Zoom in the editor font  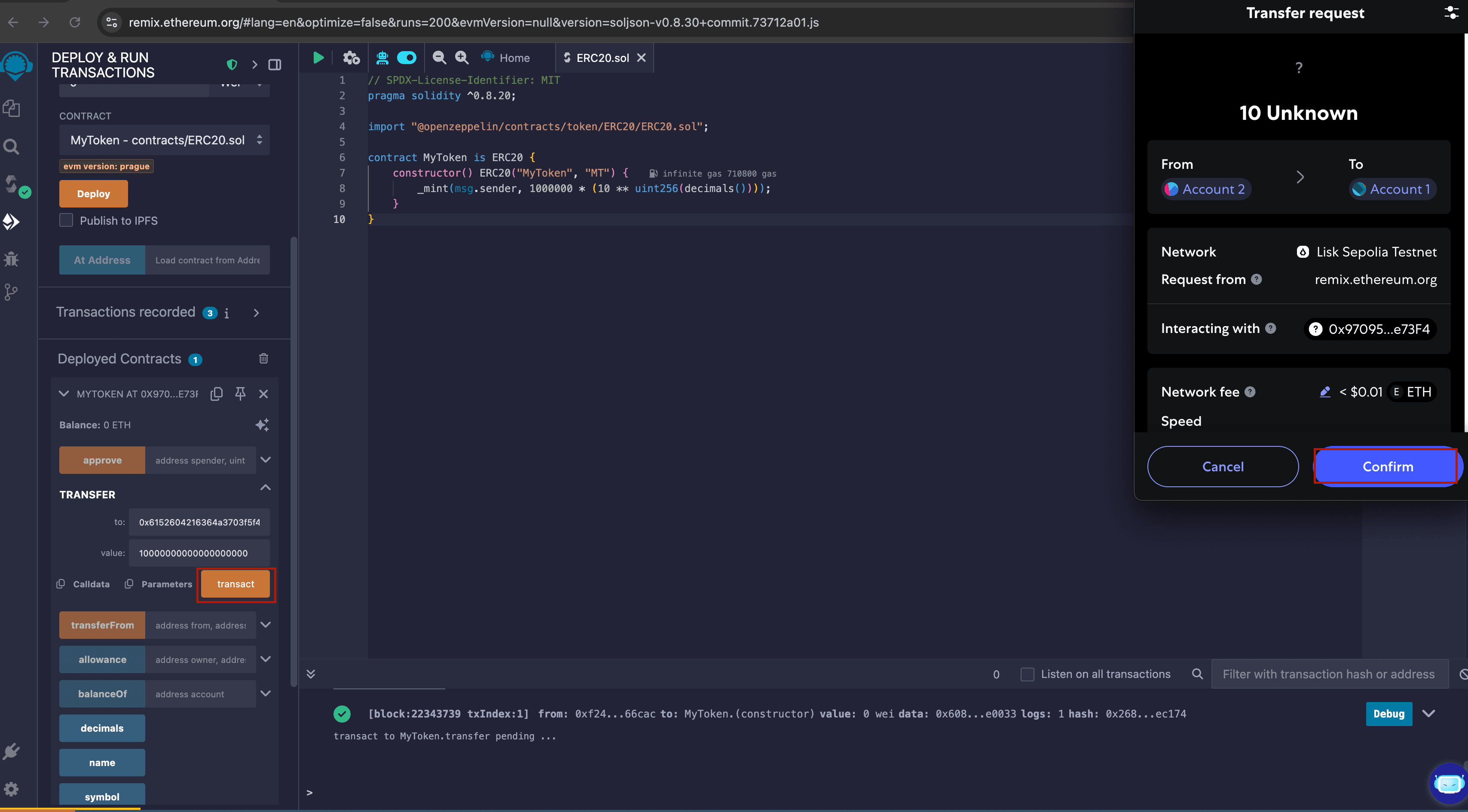tap(462, 58)
